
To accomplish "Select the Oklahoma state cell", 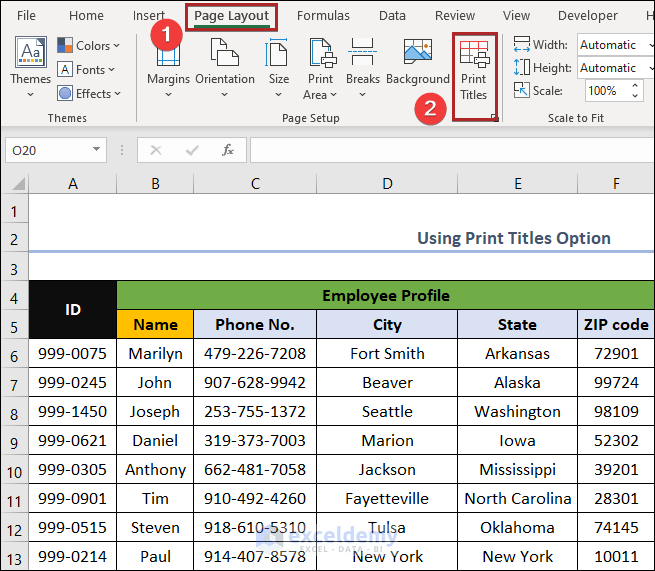I will [518, 528].
